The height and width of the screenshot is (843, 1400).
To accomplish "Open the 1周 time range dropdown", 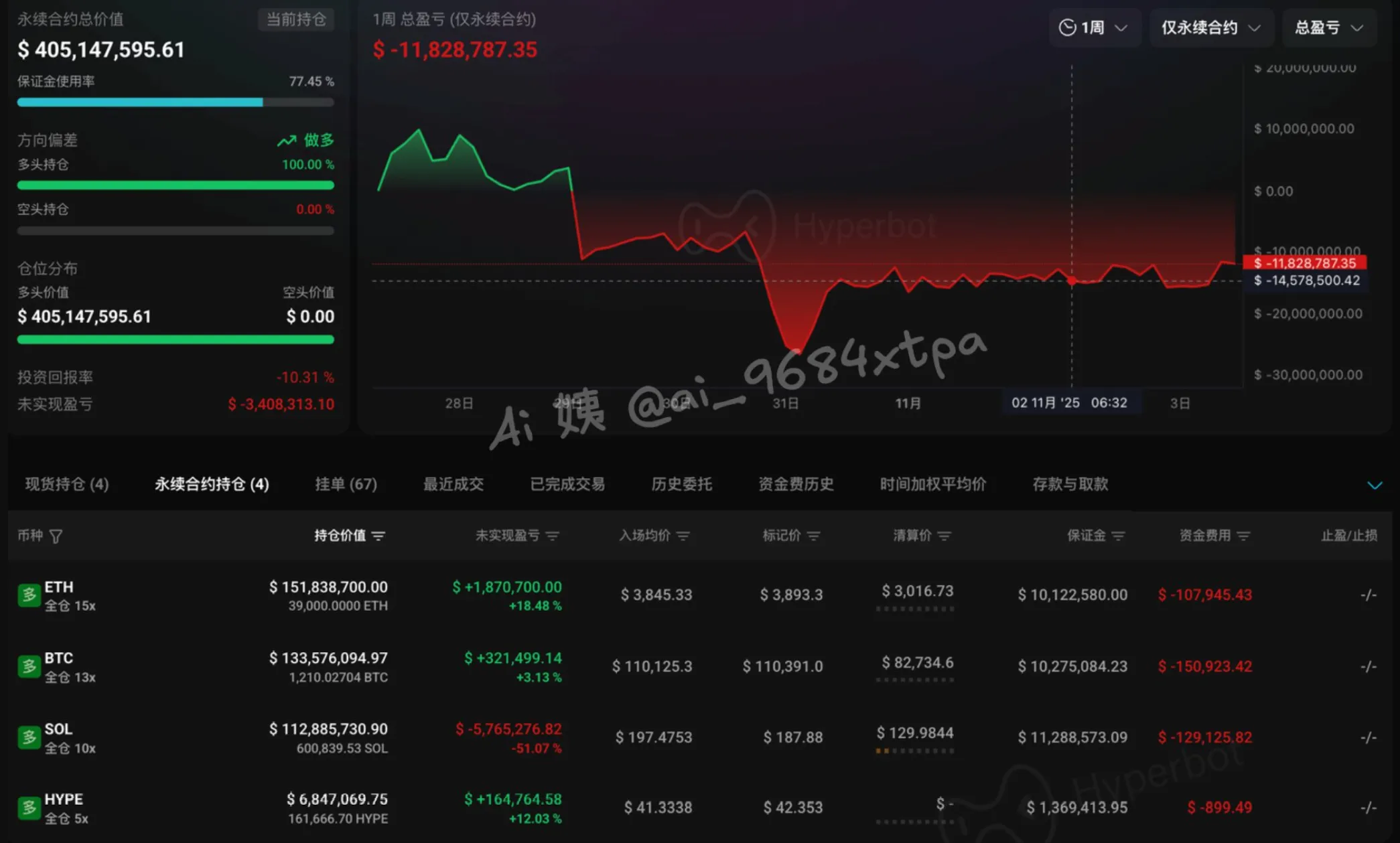I will coord(1095,28).
